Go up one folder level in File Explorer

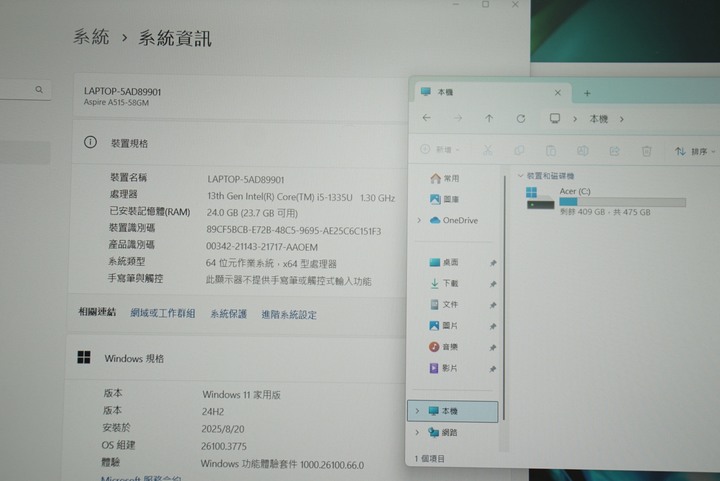(489, 118)
